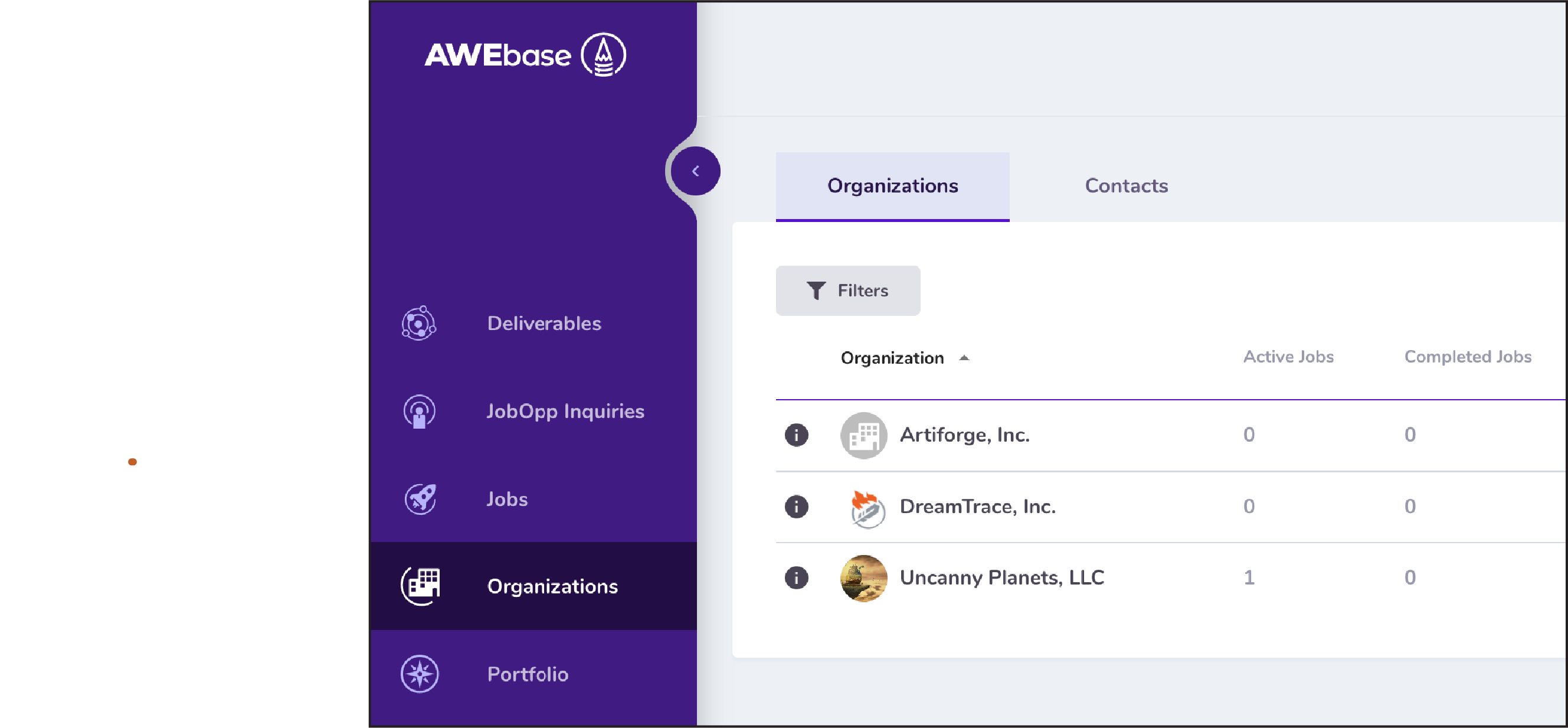
Task: Toggle sort arrow on Organization column
Action: [x=964, y=358]
